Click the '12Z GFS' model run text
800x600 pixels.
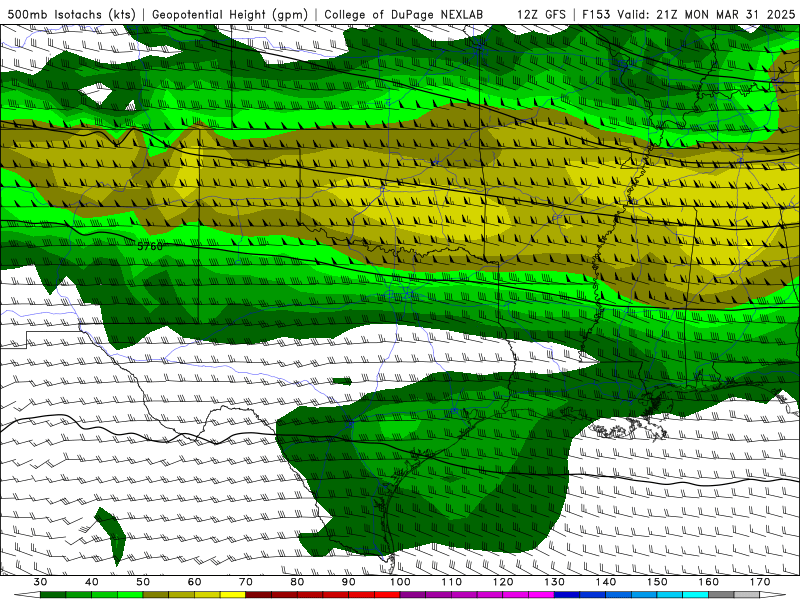[541, 14]
